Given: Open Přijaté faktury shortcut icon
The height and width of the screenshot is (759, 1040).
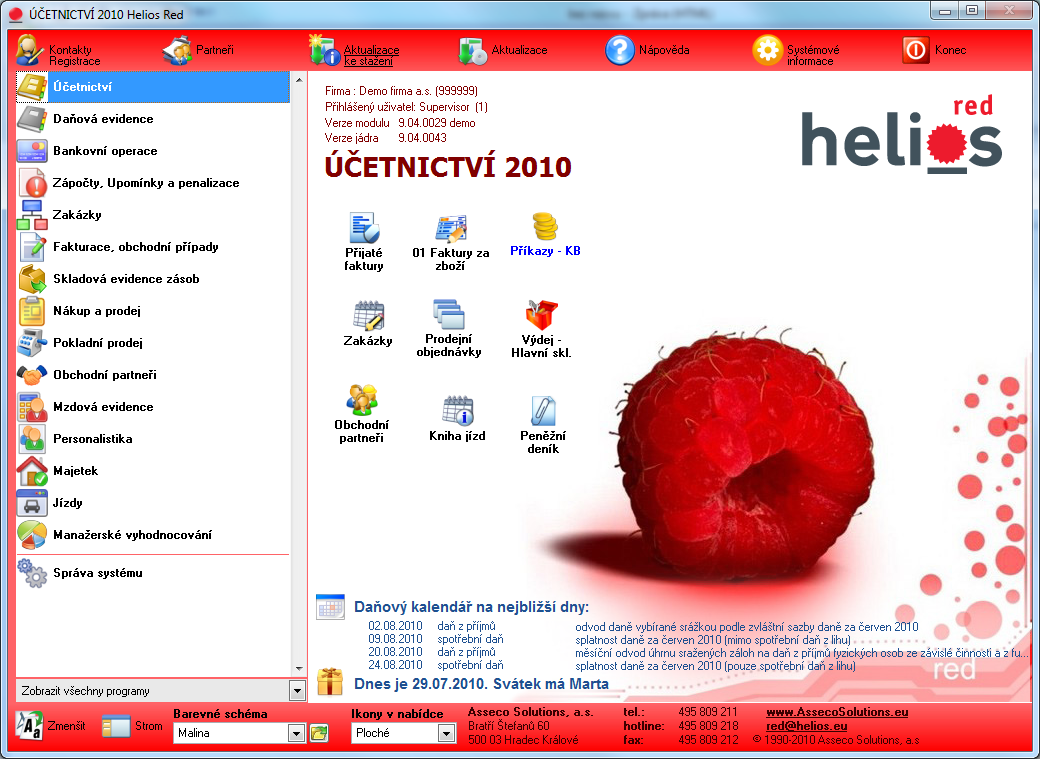Looking at the screenshot, I should [364, 228].
